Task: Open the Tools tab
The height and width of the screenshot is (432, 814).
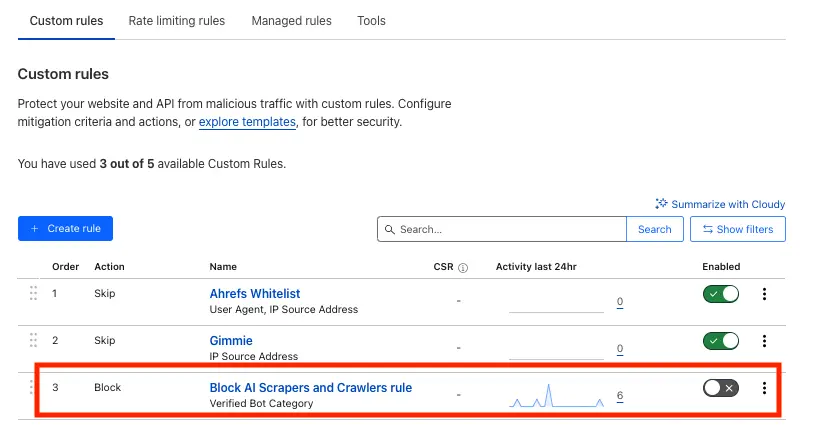Action: point(371,21)
